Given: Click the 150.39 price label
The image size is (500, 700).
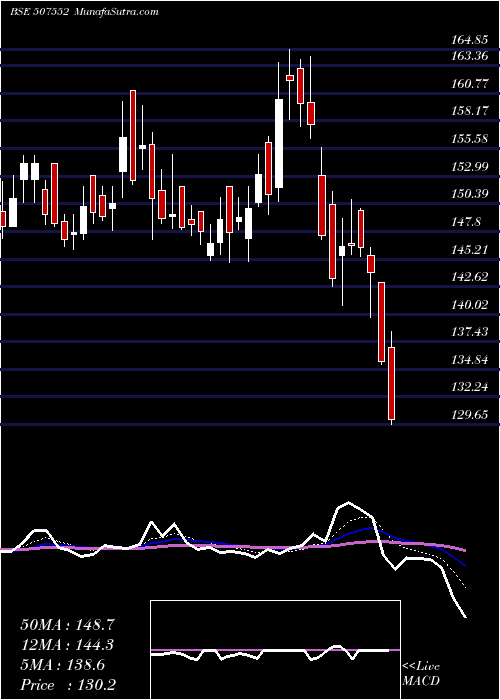Looking at the screenshot, I should [x=470, y=194].
